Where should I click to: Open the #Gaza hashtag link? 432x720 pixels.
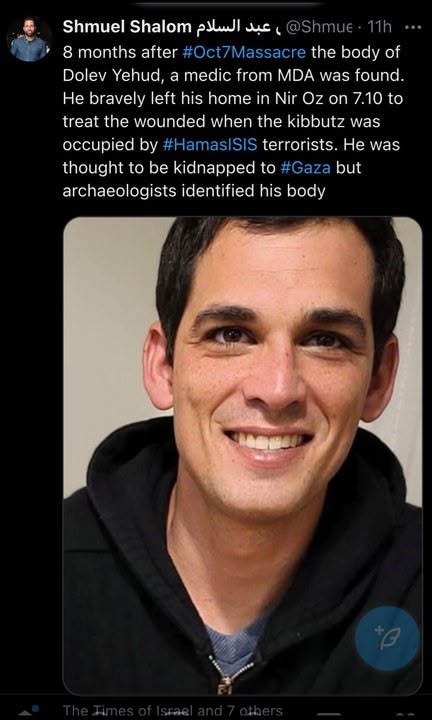(x=305, y=168)
